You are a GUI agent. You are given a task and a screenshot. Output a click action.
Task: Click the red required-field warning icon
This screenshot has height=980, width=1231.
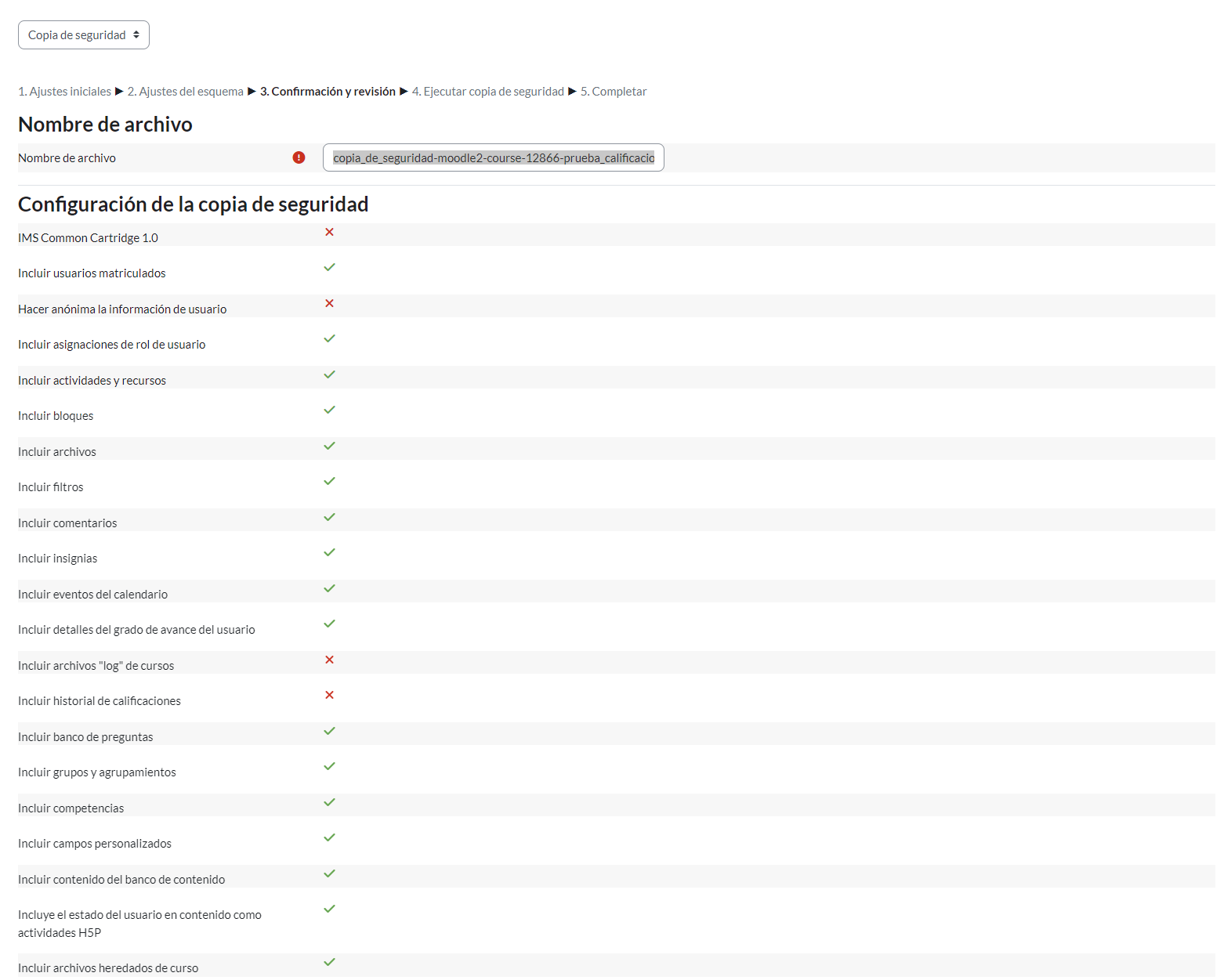299,157
